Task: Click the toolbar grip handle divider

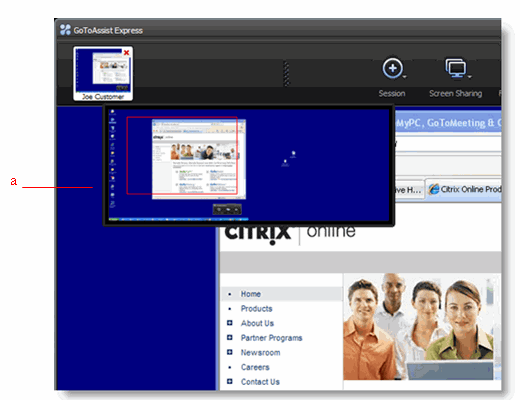Action: [286, 73]
